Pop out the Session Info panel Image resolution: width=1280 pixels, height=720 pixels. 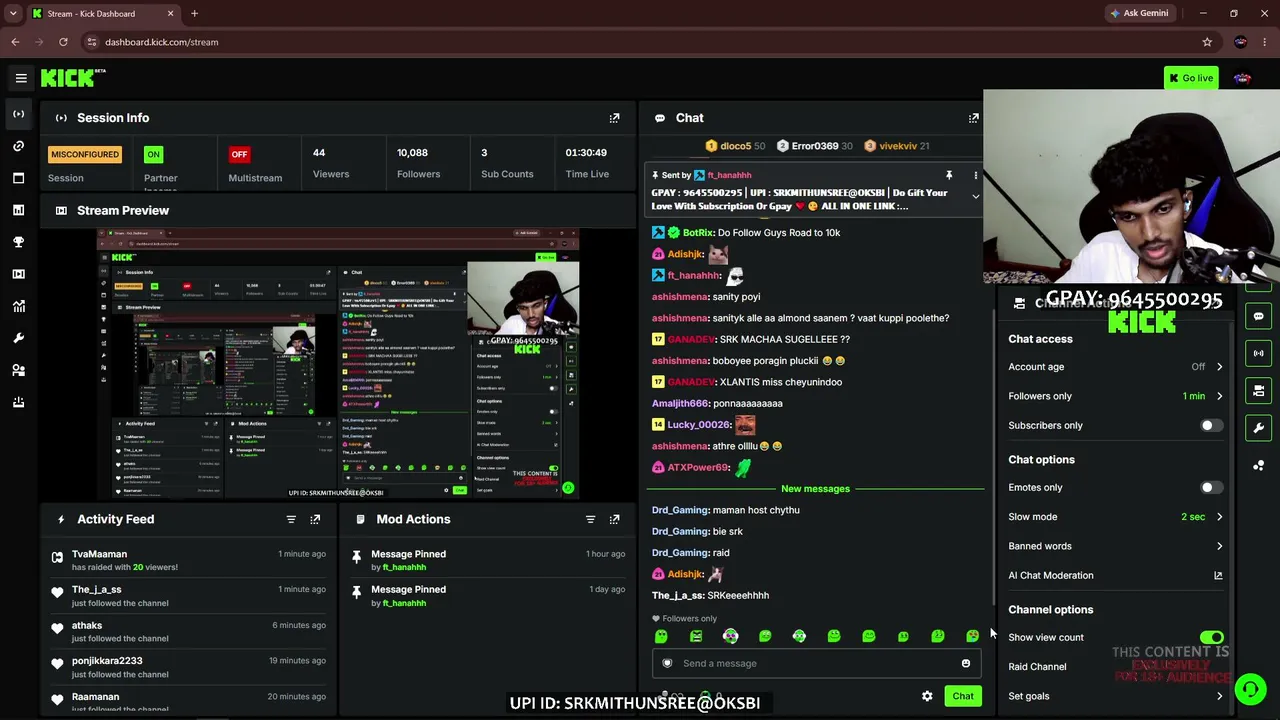614,118
